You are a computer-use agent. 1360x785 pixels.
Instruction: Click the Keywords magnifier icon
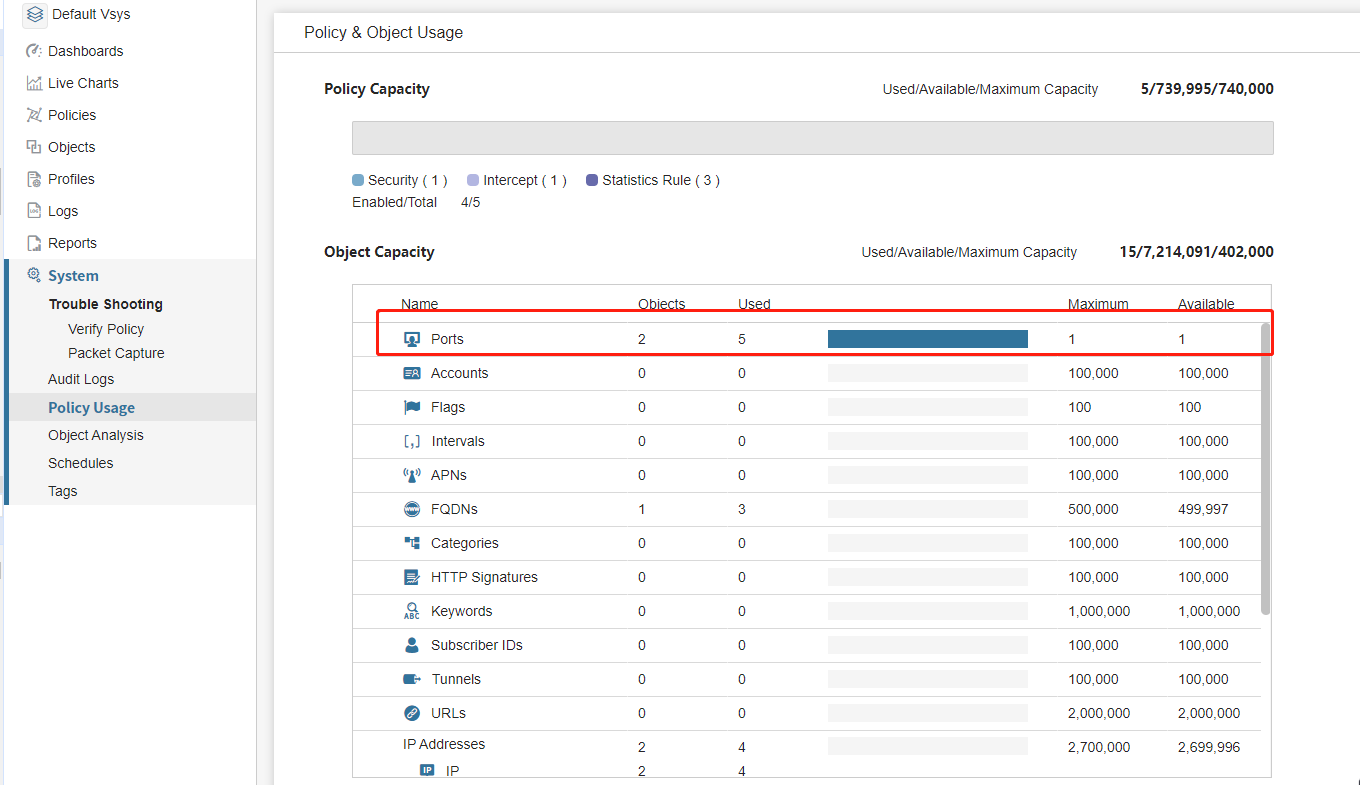click(412, 611)
